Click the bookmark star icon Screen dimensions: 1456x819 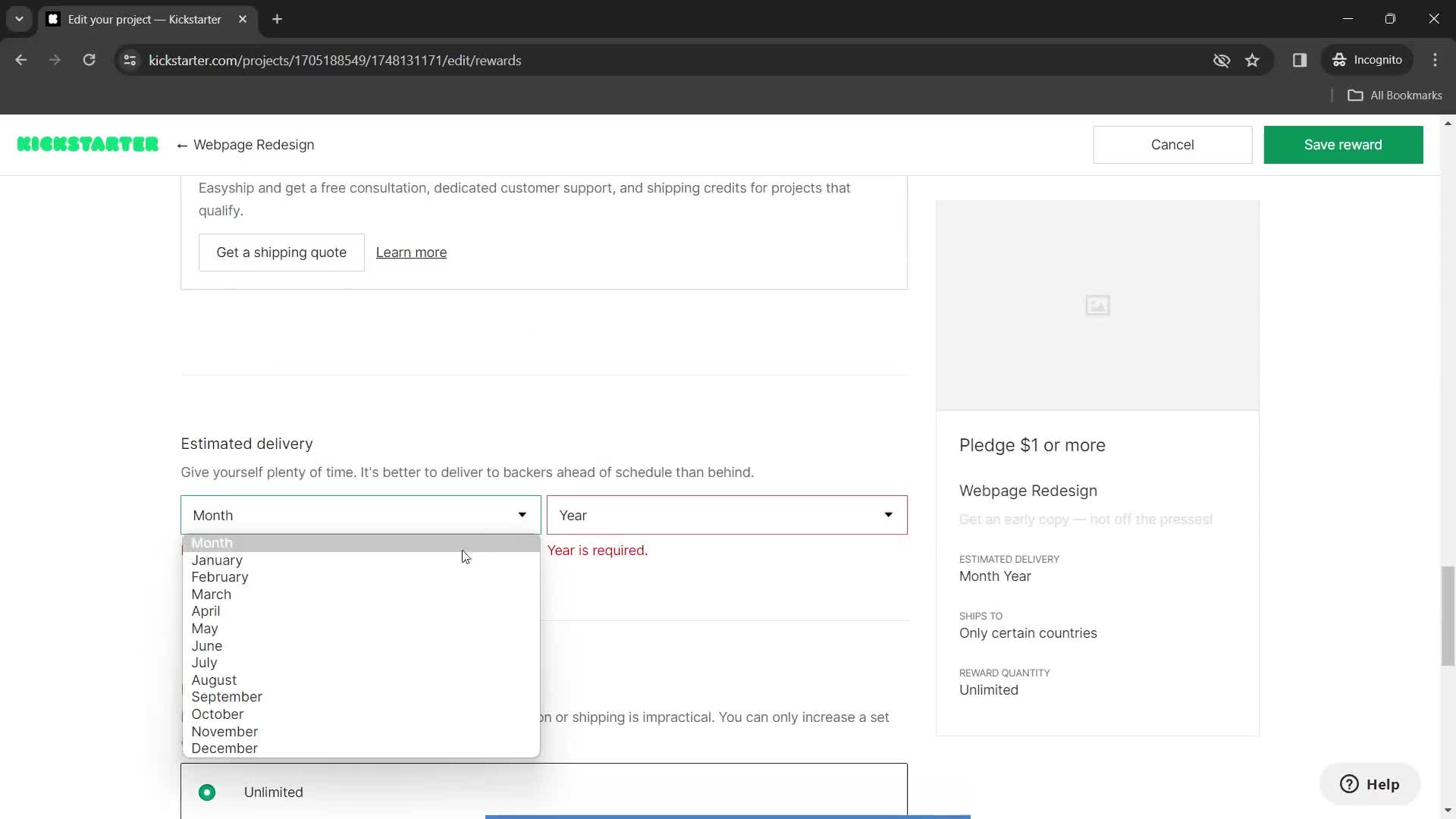(1254, 60)
